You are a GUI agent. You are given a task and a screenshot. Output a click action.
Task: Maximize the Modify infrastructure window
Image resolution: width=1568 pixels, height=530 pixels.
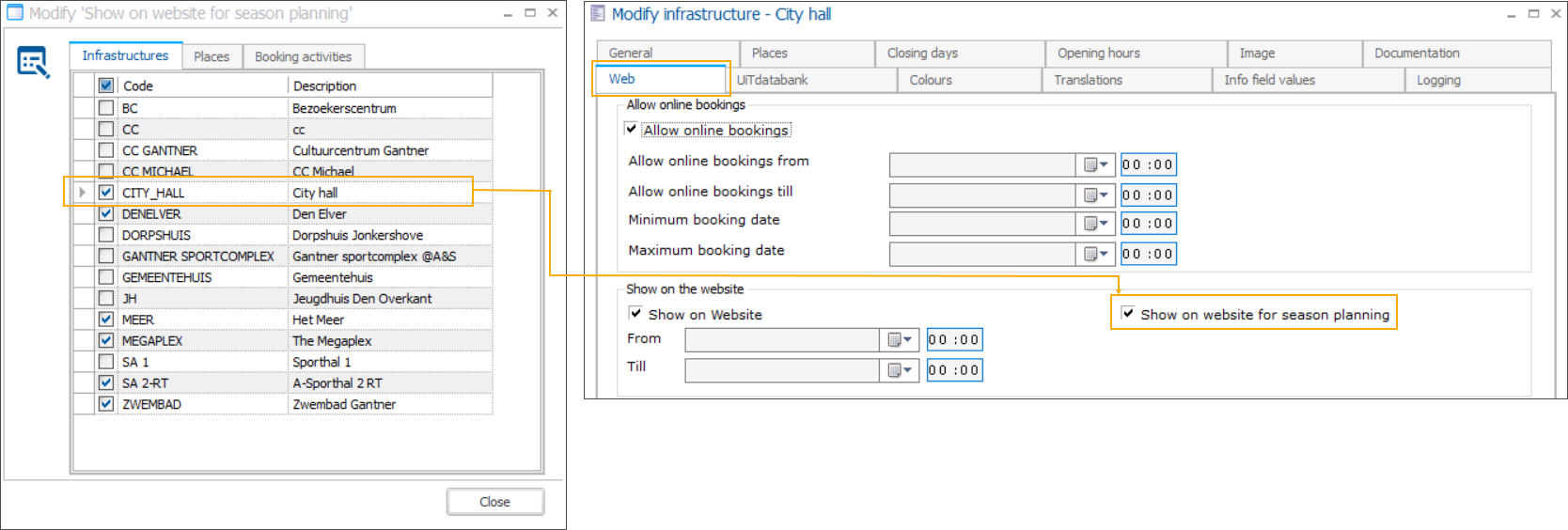tap(1533, 13)
